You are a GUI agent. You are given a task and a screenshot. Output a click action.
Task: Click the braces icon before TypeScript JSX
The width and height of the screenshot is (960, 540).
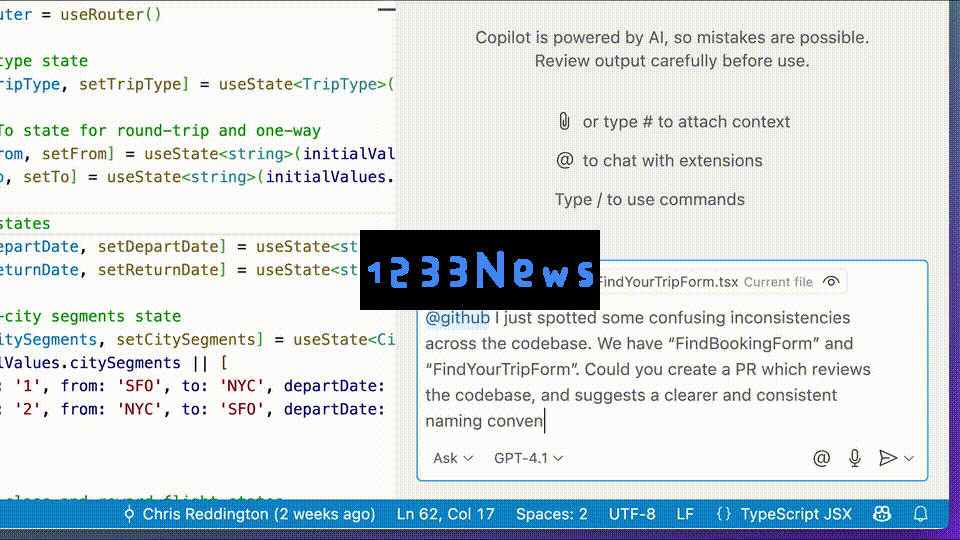click(723, 514)
